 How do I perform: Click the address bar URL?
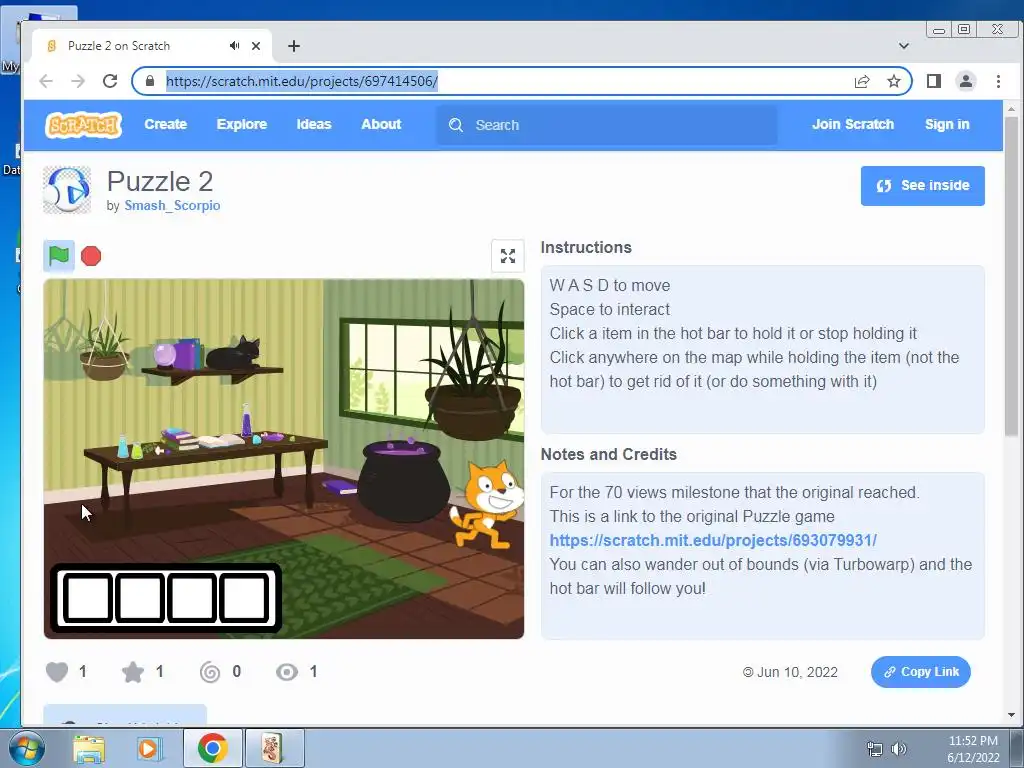pyautogui.click(x=302, y=81)
